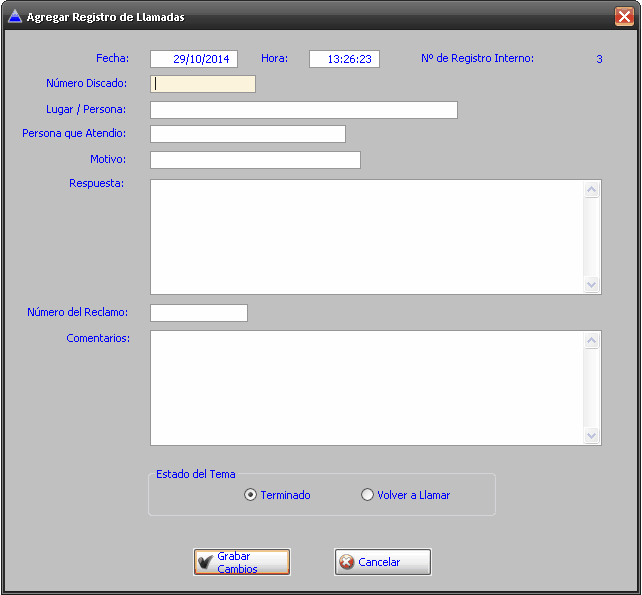Close the Agregar Registro de Llamadas window

click(623, 16)
